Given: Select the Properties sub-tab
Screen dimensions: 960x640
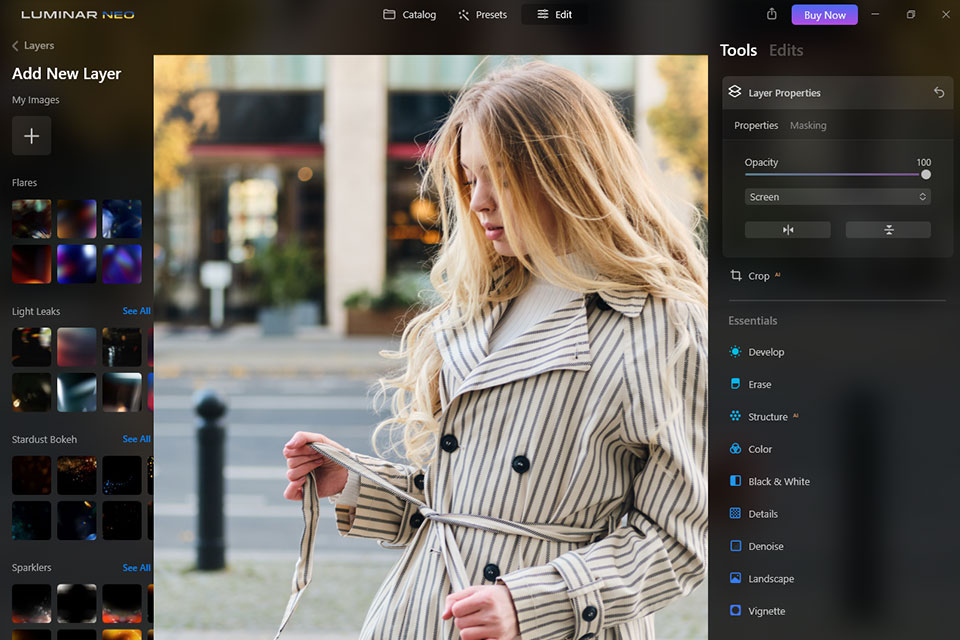Looking at the screenshot, I should [x=756, y=126].
